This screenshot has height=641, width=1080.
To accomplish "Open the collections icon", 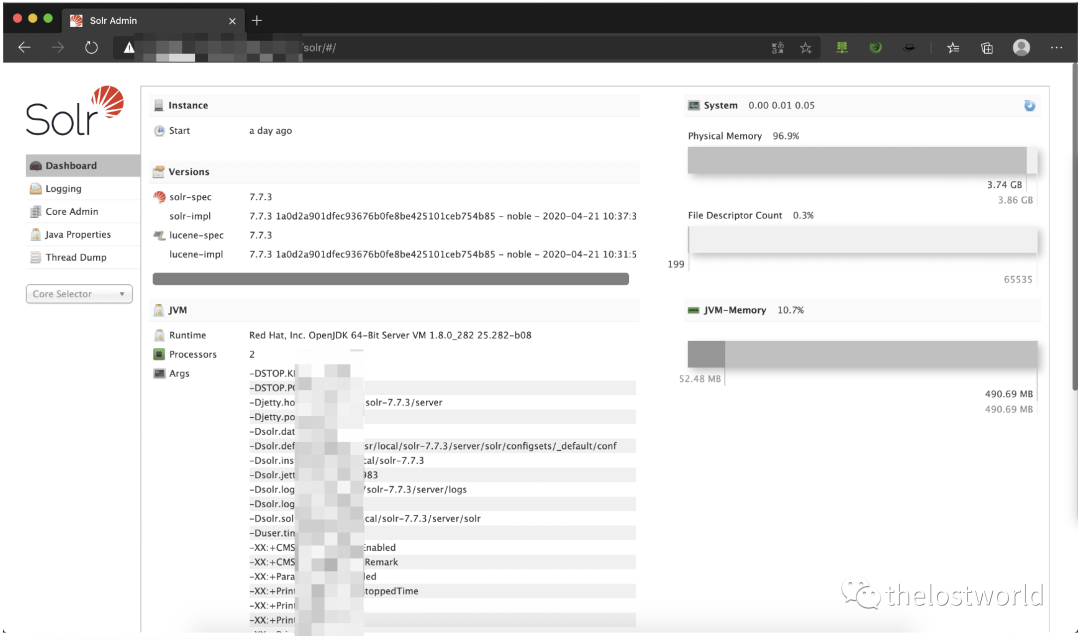I will 987,48.
